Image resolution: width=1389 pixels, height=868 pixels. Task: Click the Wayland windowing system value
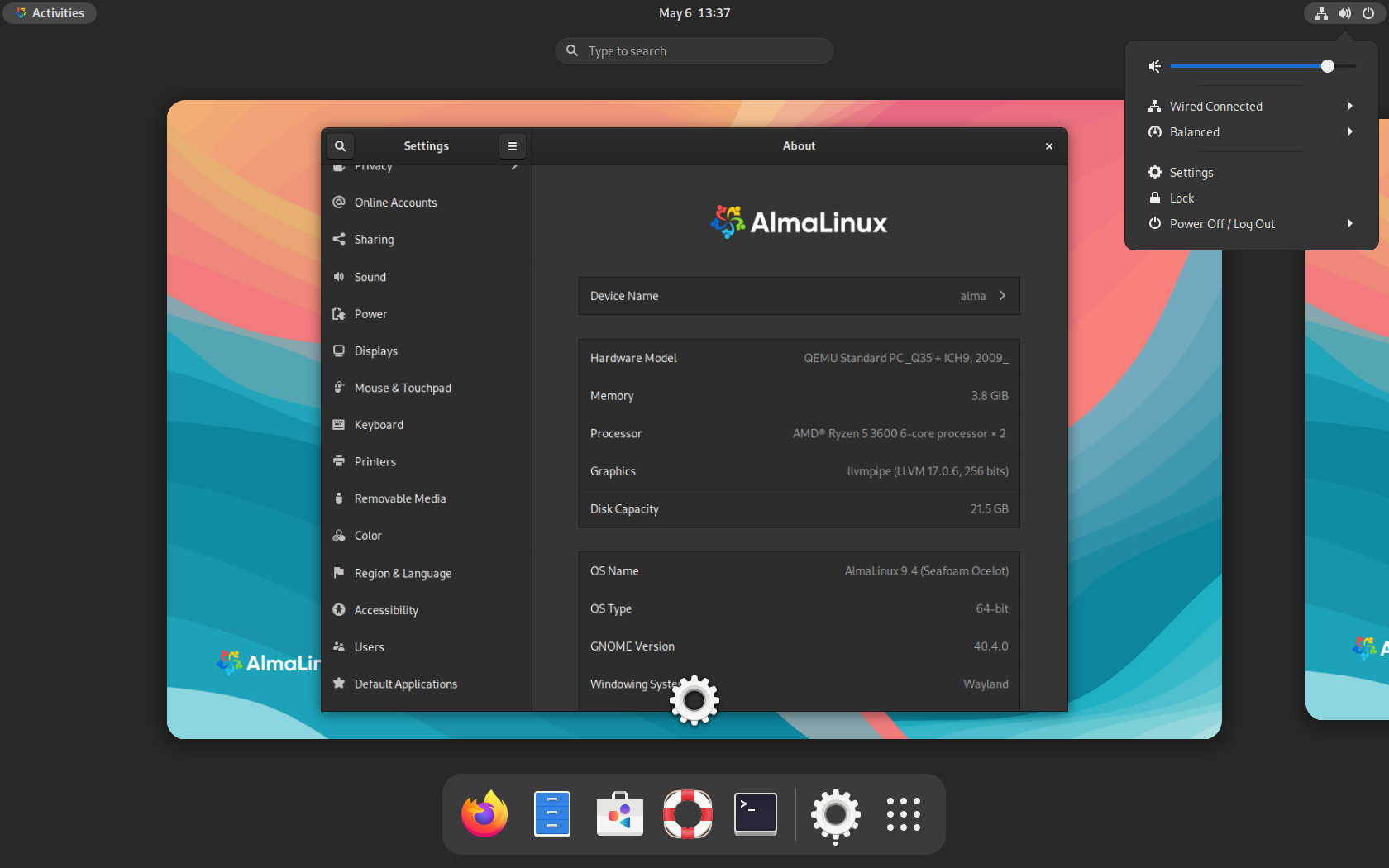[986, 684]
